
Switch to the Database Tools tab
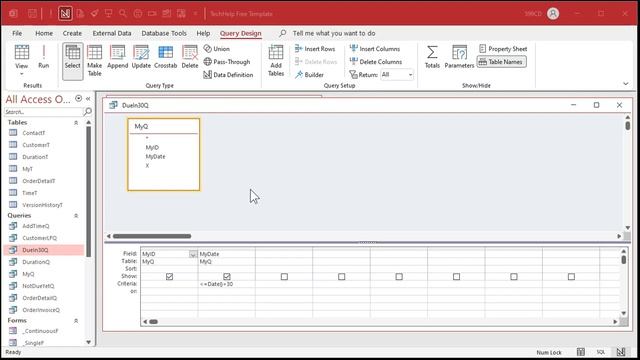[164, 33]
